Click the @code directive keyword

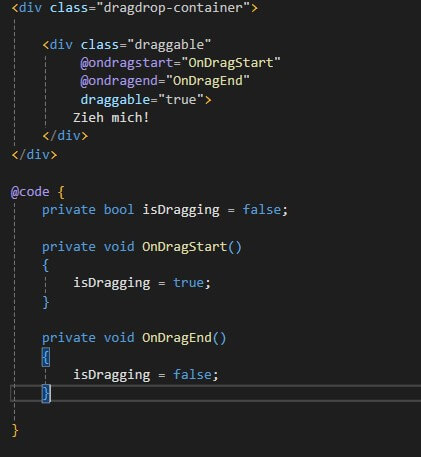[30, 192]
